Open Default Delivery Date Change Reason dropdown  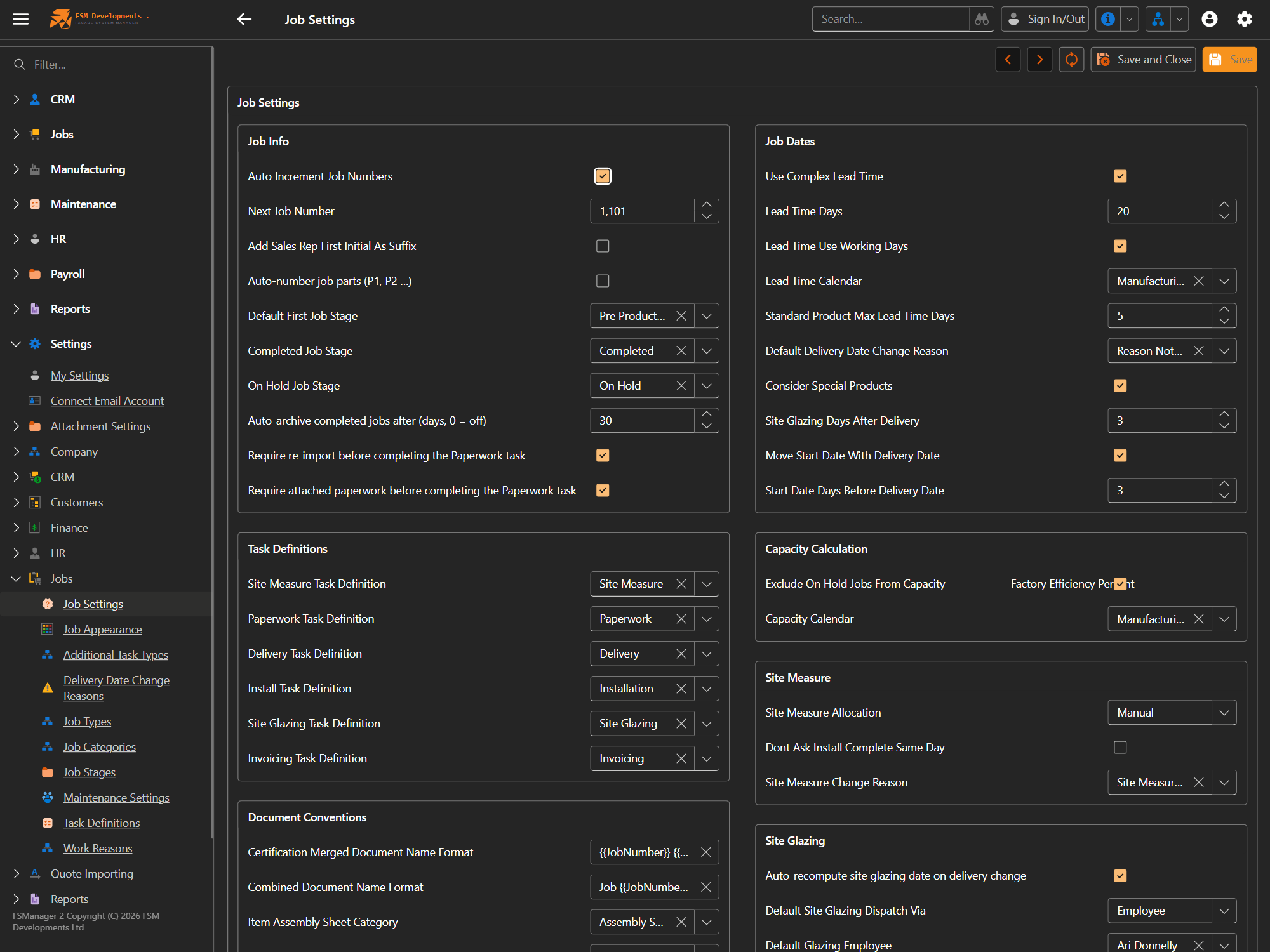[1224, 351]
